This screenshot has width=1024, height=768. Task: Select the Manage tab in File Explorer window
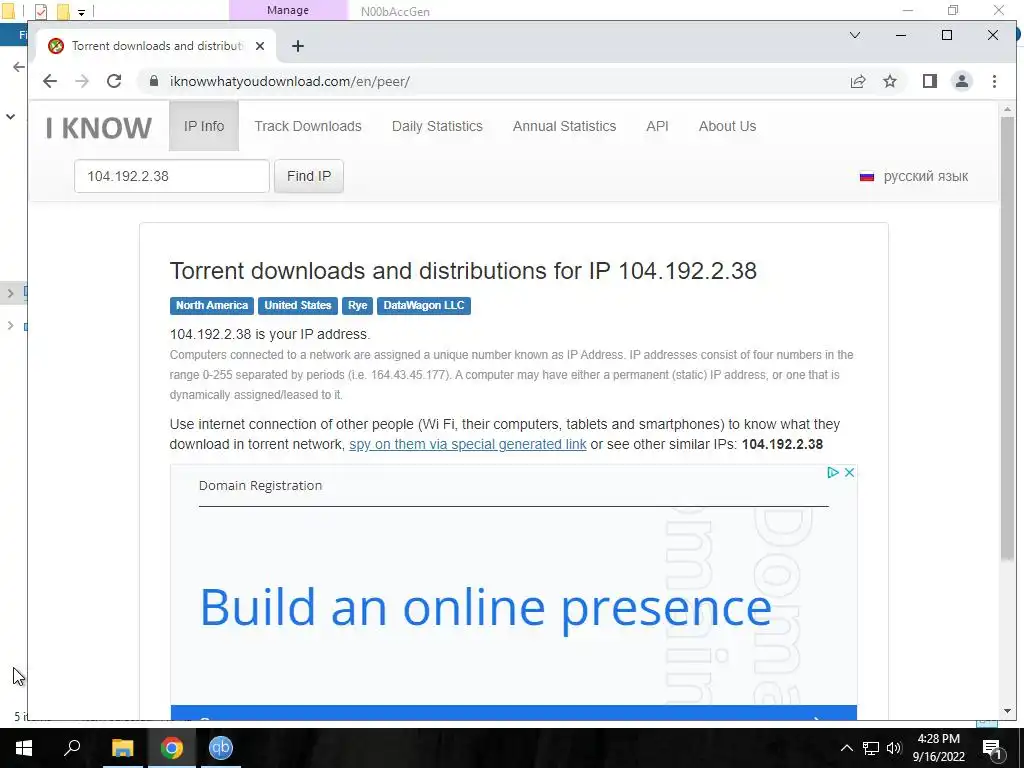(x=287, y=10)
